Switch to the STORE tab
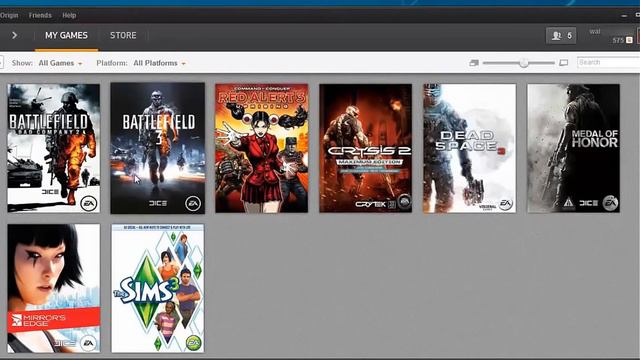The height and width of the screenshot is (360, 640). pos(123,36)
